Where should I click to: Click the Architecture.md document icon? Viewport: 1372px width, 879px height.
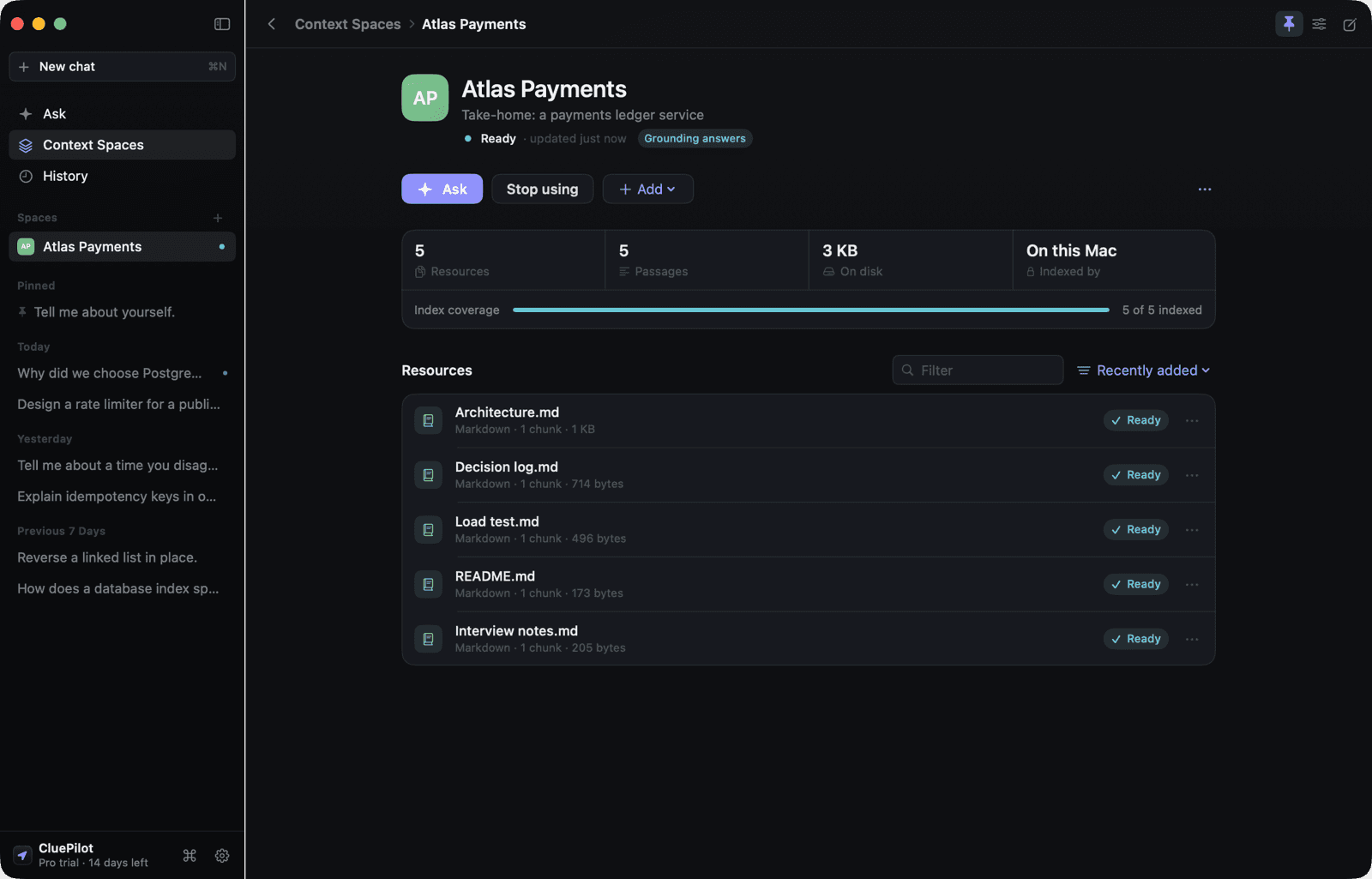[428, 421]
